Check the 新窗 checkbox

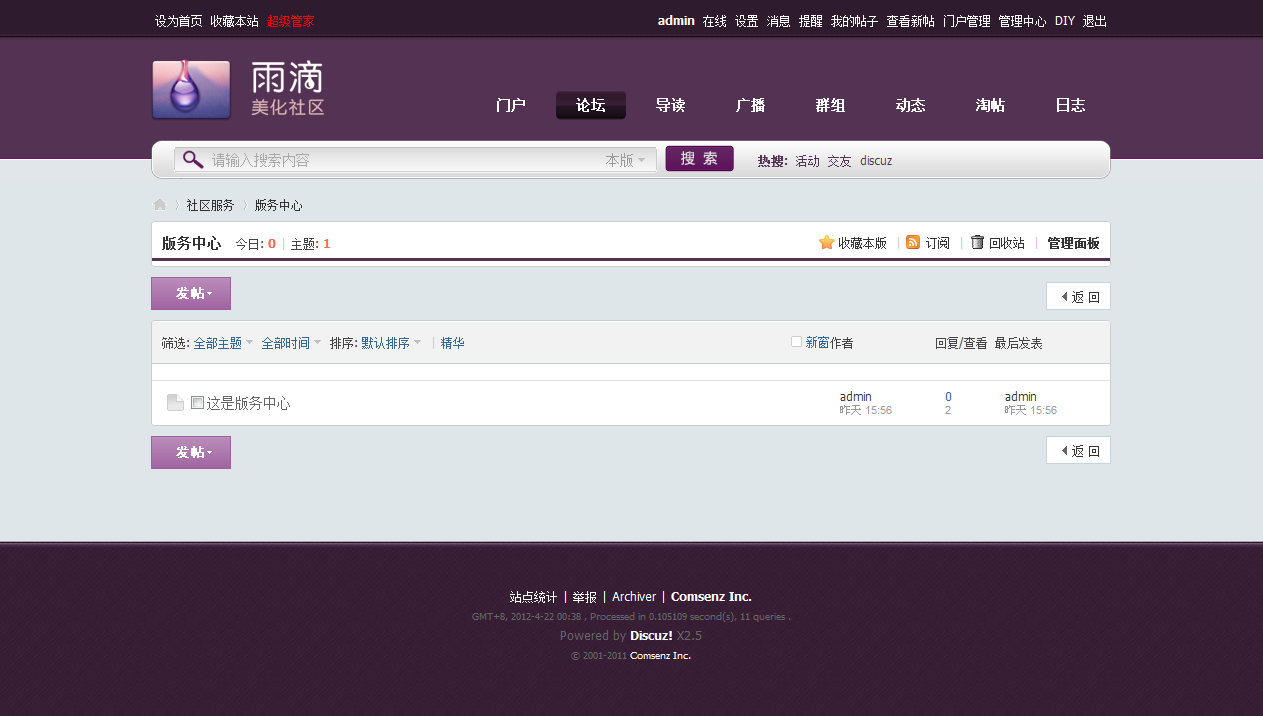point(796,342)
